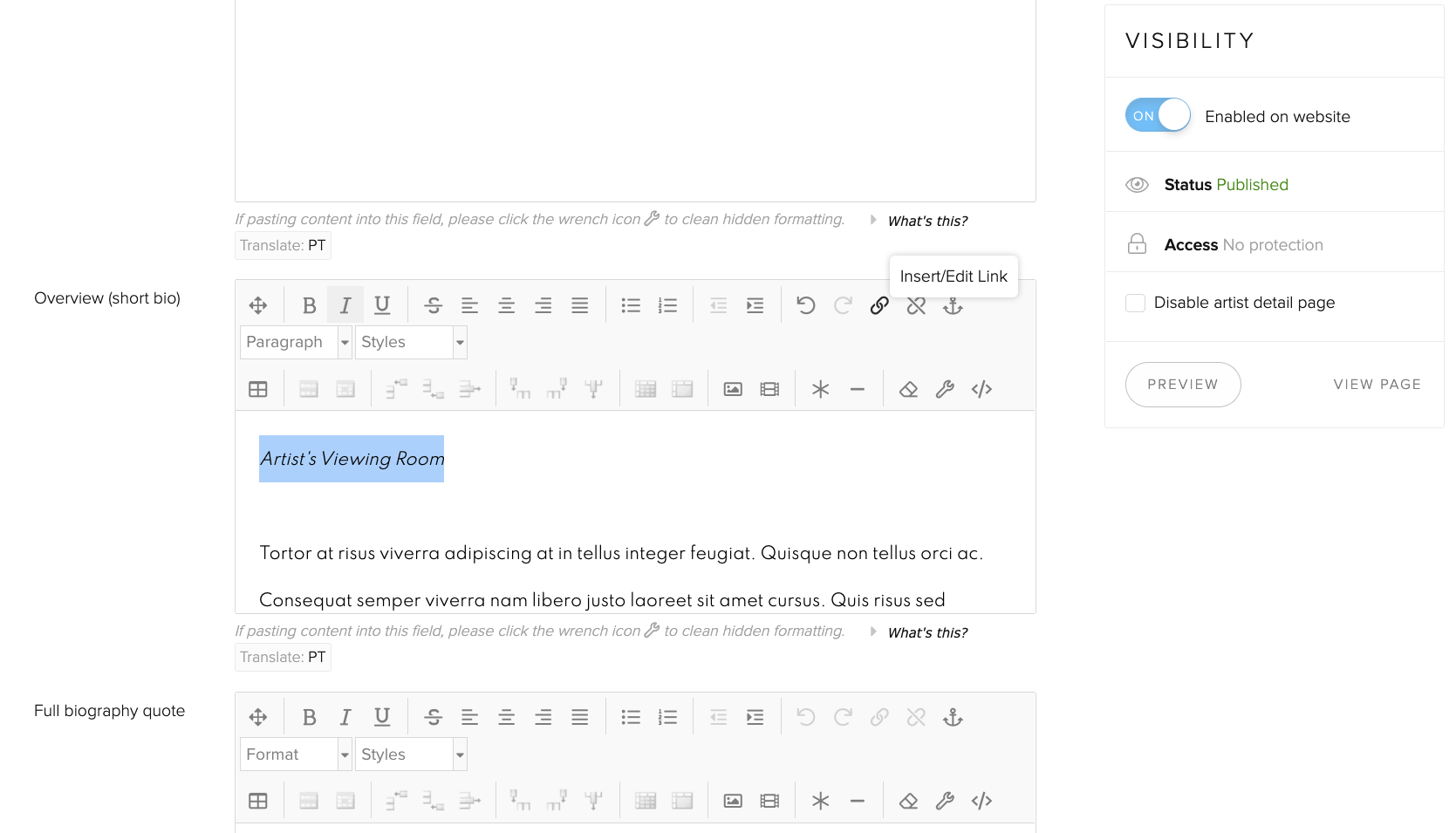
Task: Toggle bold in Full biography quote editor
Action: point(309,717)
